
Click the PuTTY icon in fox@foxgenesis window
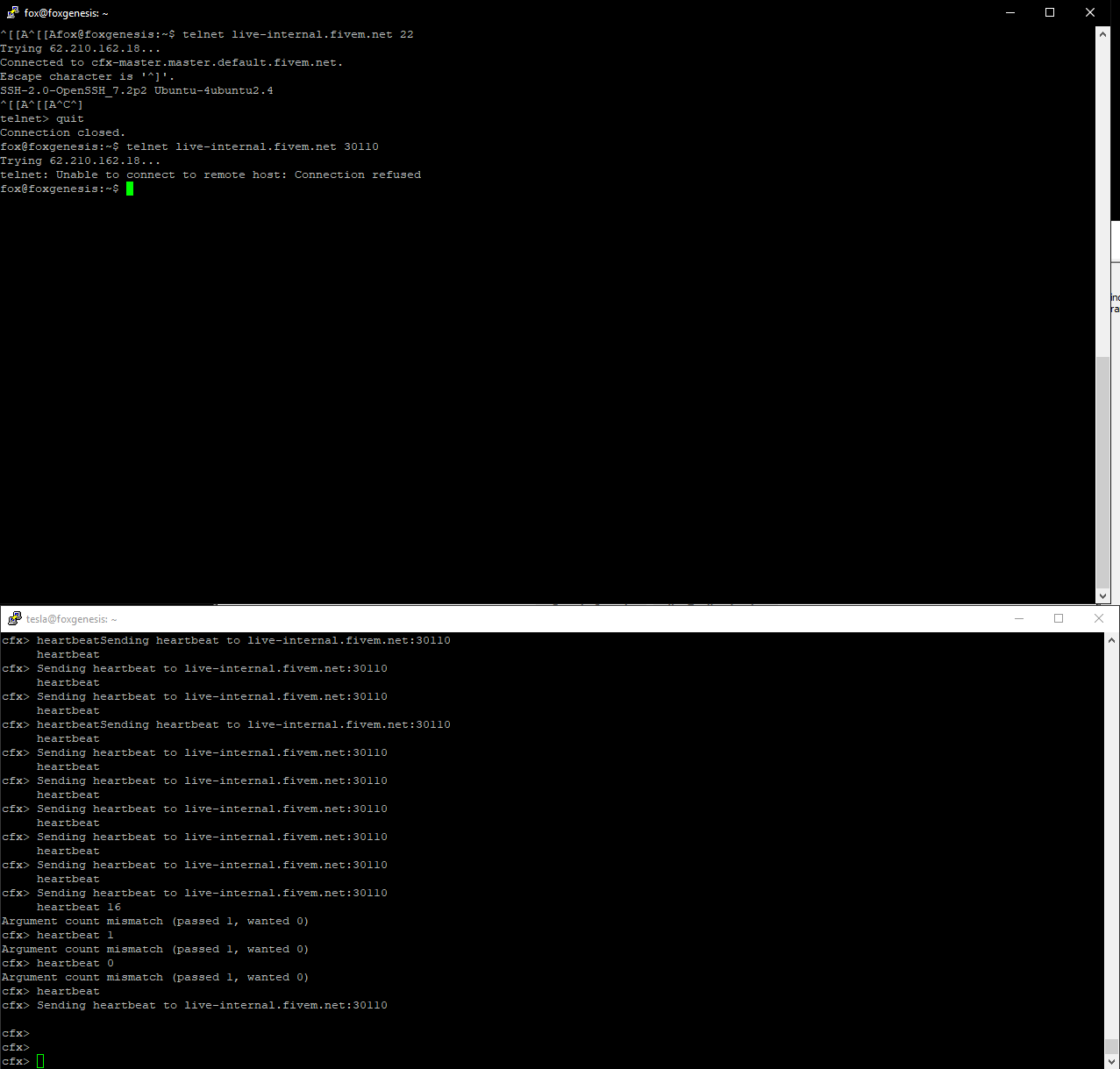tap(12, 13)
